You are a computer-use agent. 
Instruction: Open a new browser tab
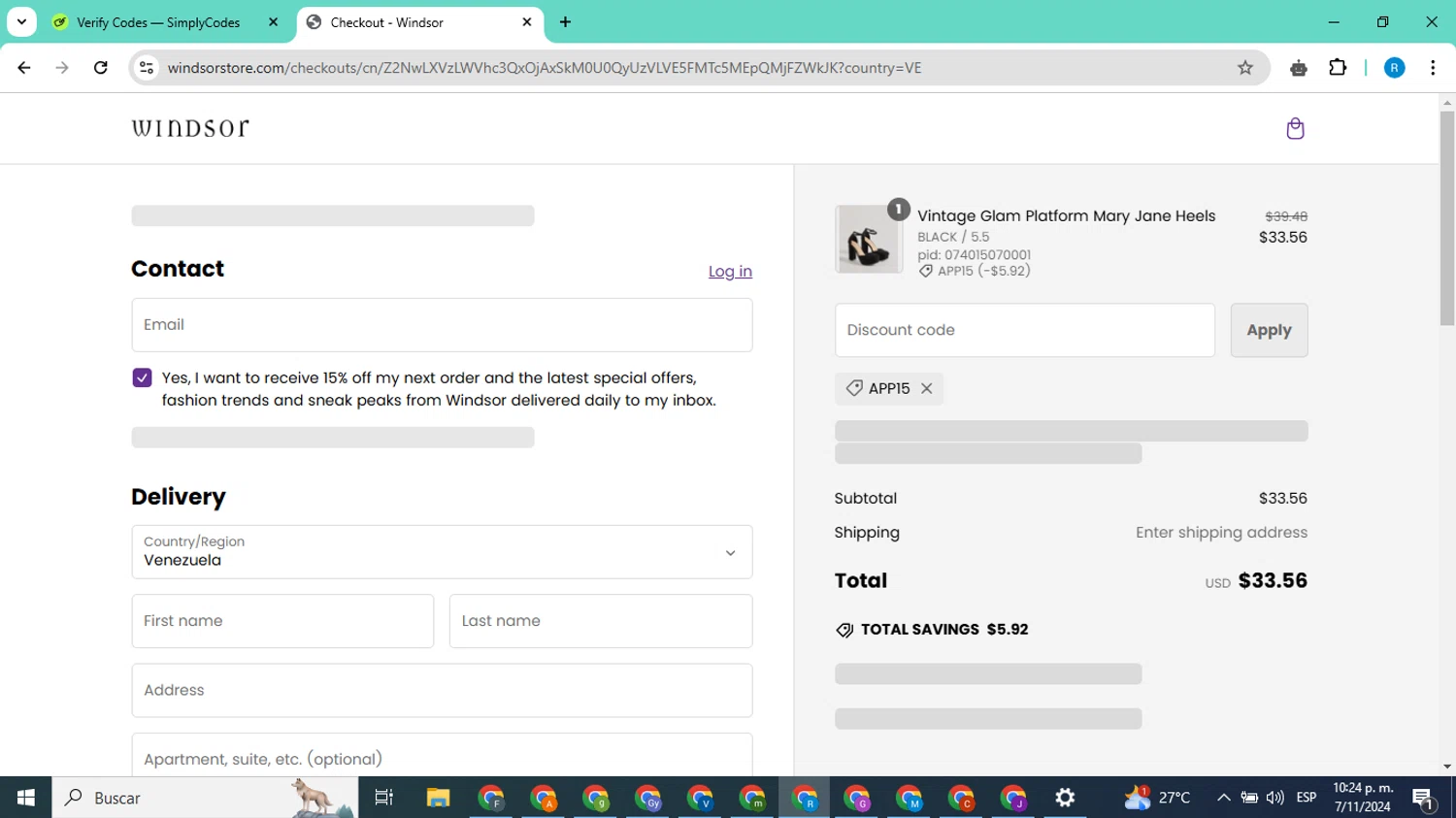click(x=565, y=22)
